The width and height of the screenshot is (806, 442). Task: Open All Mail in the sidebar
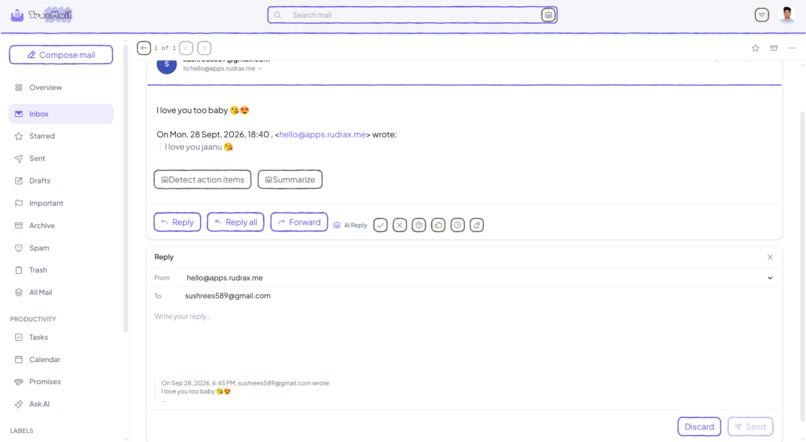61,292
